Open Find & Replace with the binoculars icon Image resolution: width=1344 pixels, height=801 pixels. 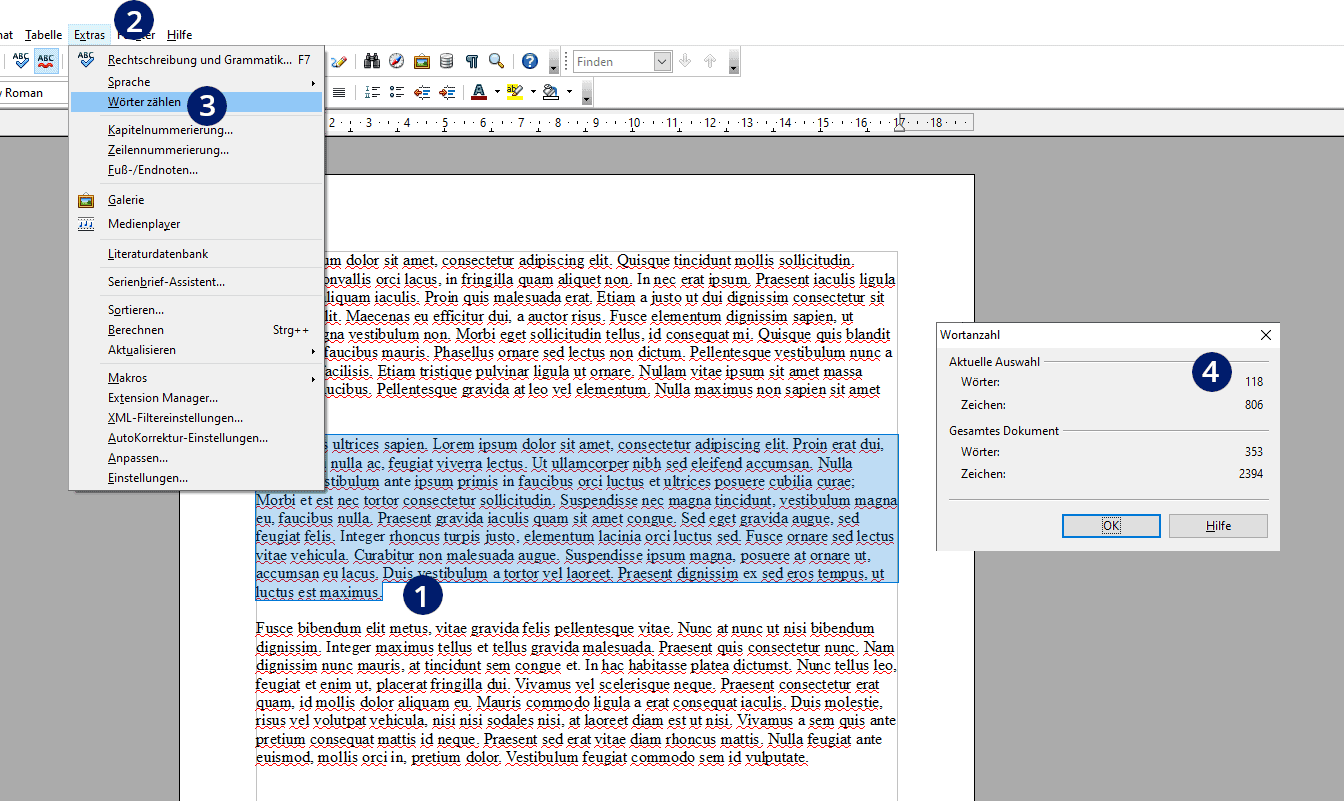[x=372, y=61]
